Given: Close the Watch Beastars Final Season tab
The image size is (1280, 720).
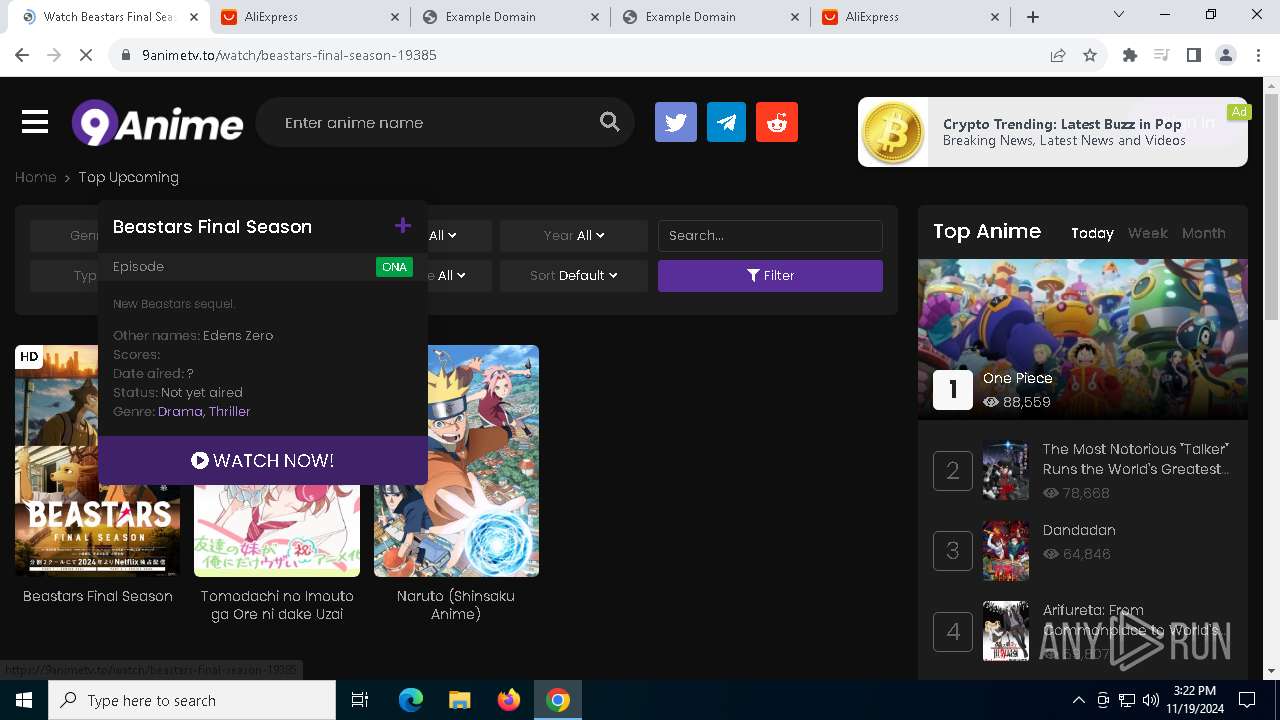Looking at the screenshot, I should coord(193,17).
